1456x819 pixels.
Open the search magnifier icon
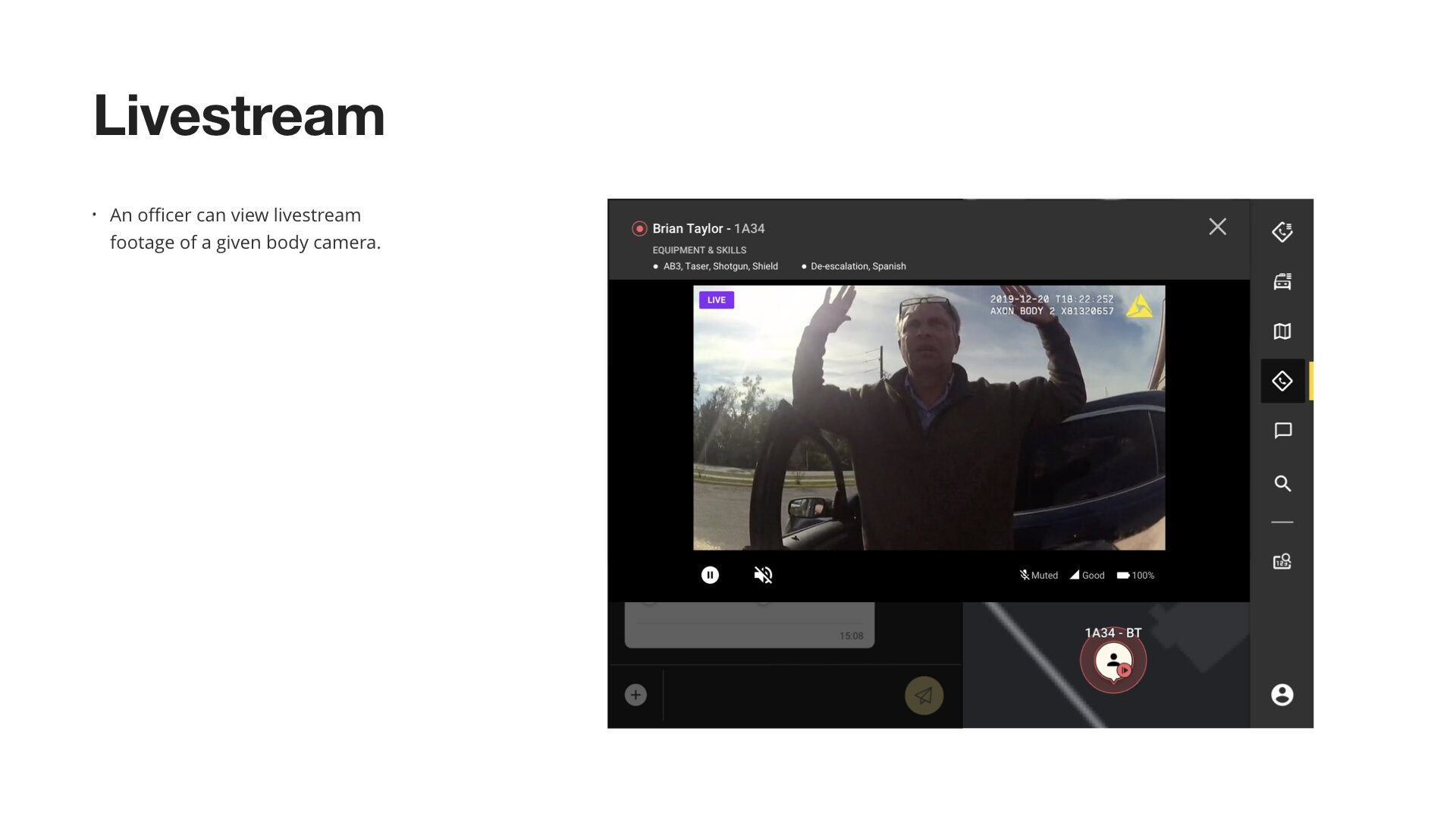click(x=1282, y=483)
